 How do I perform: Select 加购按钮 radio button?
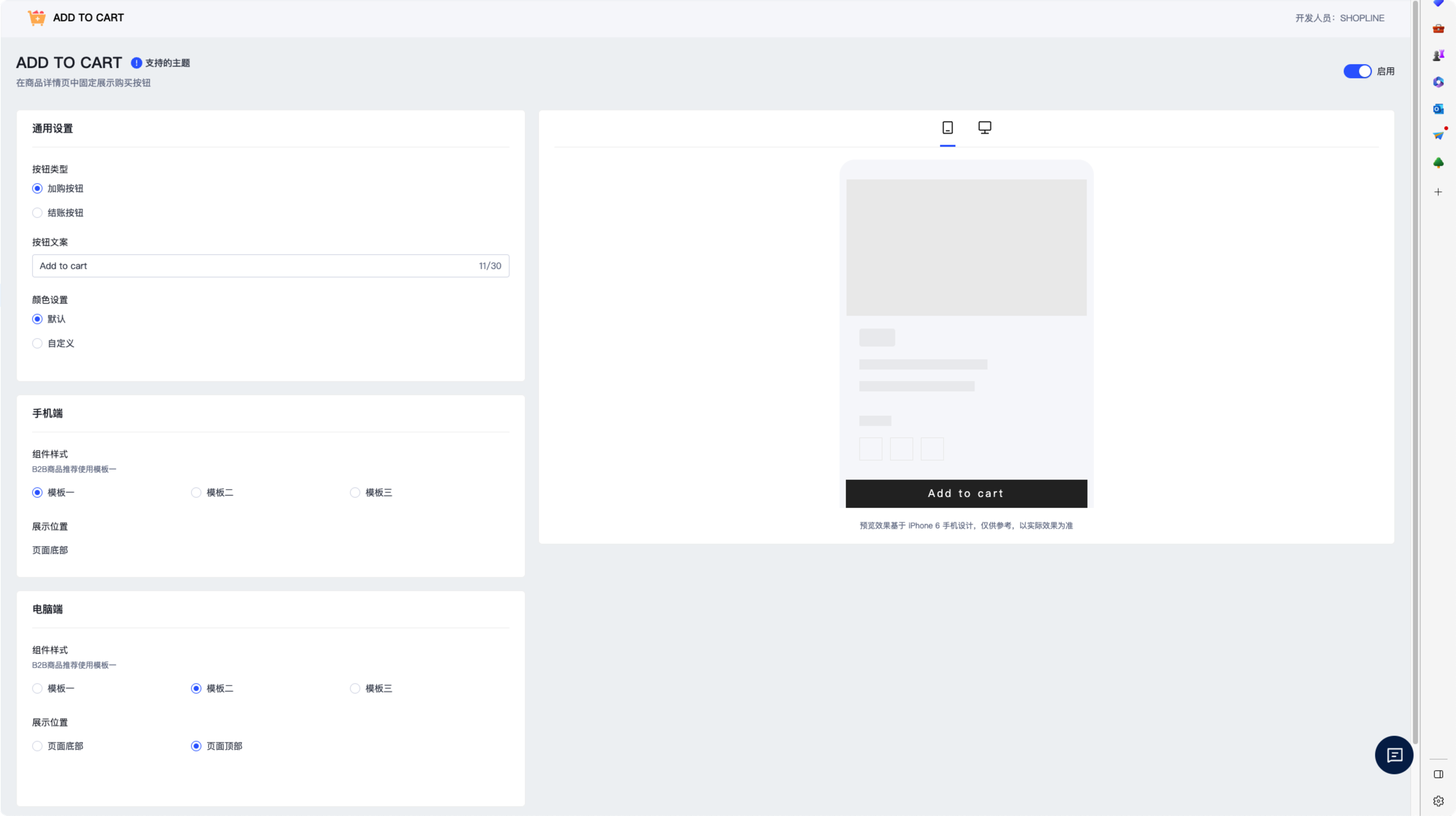(37, 188)
